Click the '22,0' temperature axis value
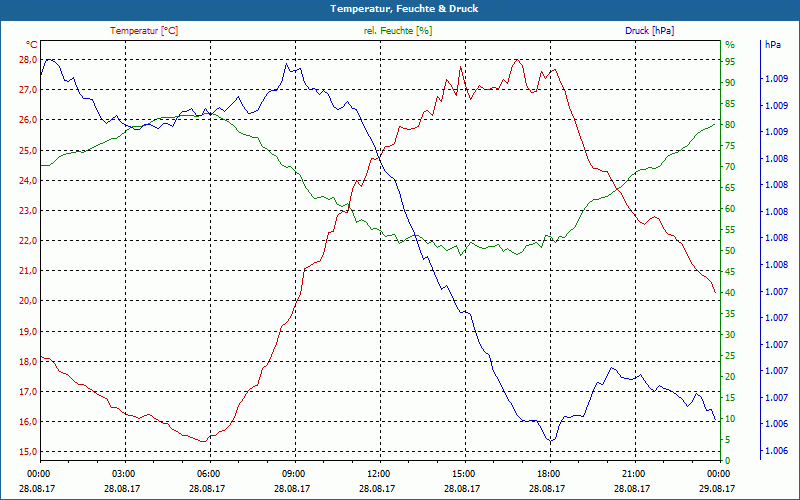The image size is (800, 500). coord(28,241)
